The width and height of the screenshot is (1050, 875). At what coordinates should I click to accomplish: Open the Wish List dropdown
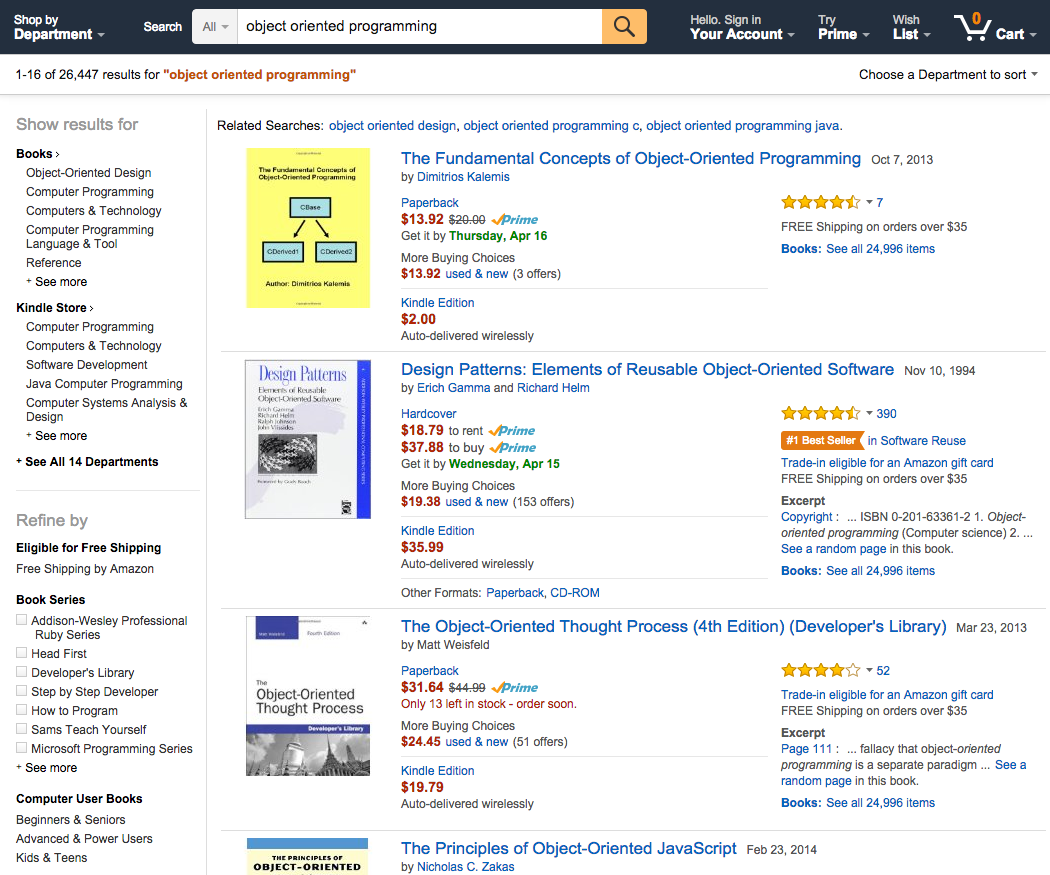pos(911,27)
